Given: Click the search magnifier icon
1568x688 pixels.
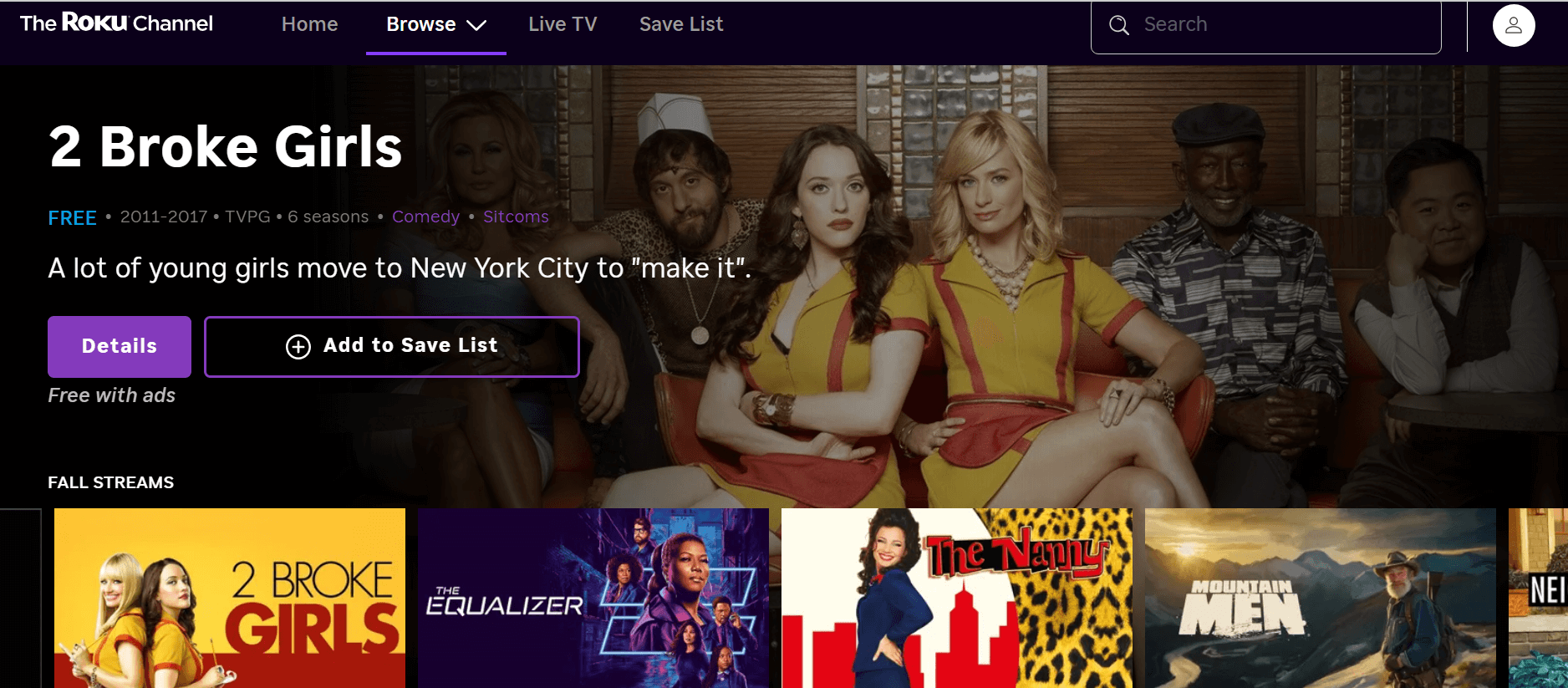Looking at the screenshot, I should pos(1118,25).
